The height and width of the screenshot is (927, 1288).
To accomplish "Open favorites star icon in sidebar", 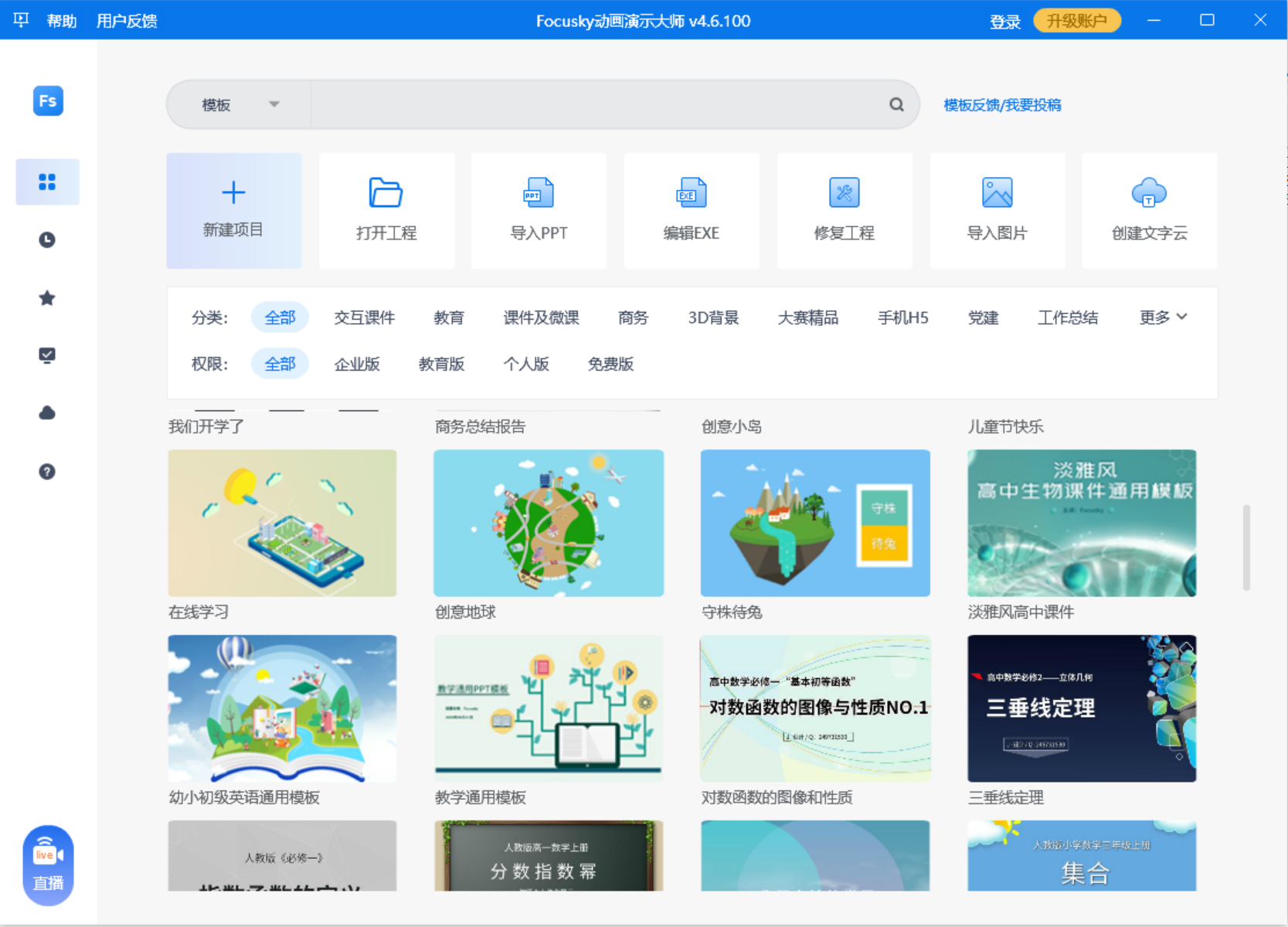I will click(47, 297).
